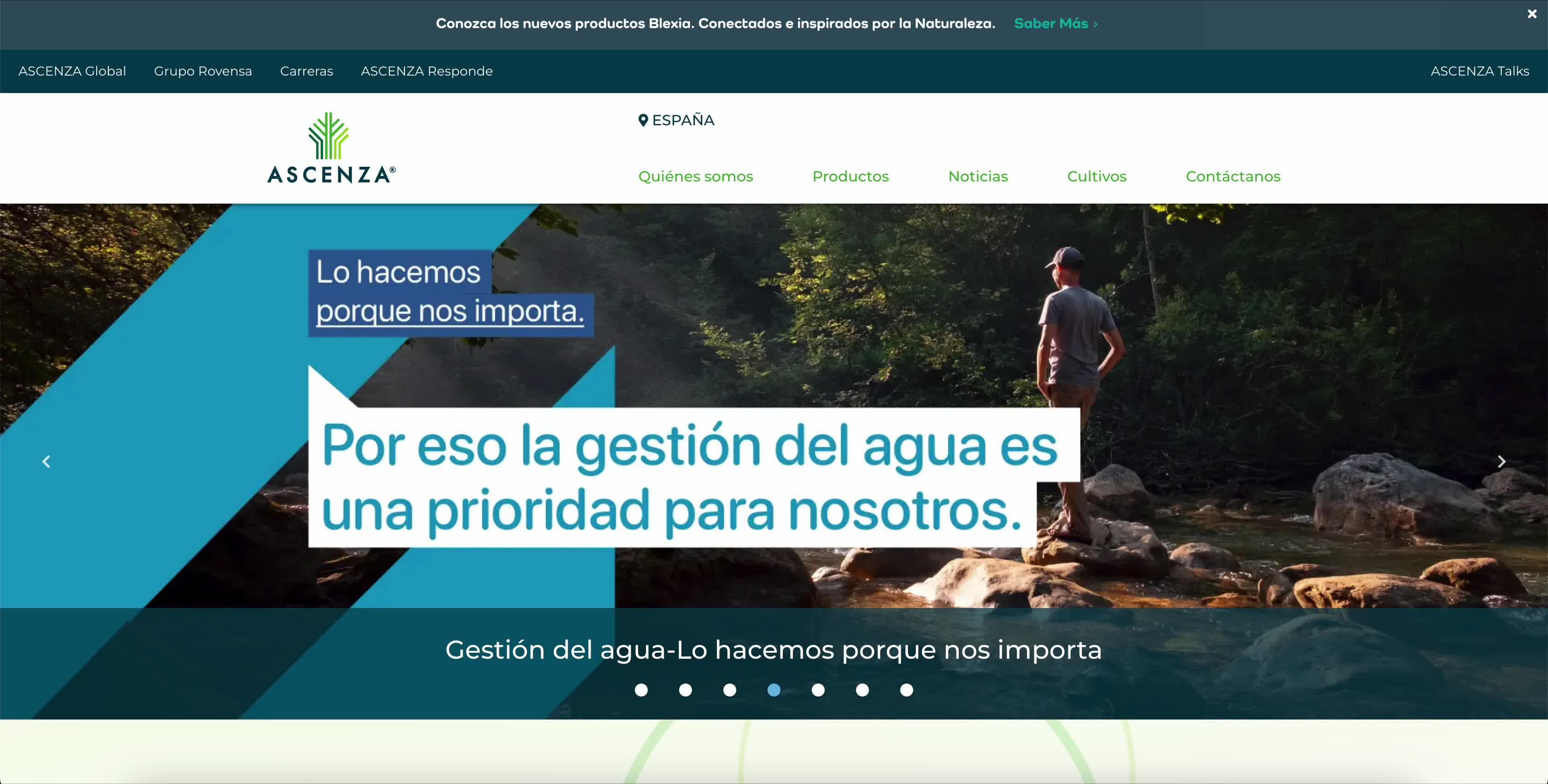
Task: Select the first carousel dot
Action: (x=641, y=690)
